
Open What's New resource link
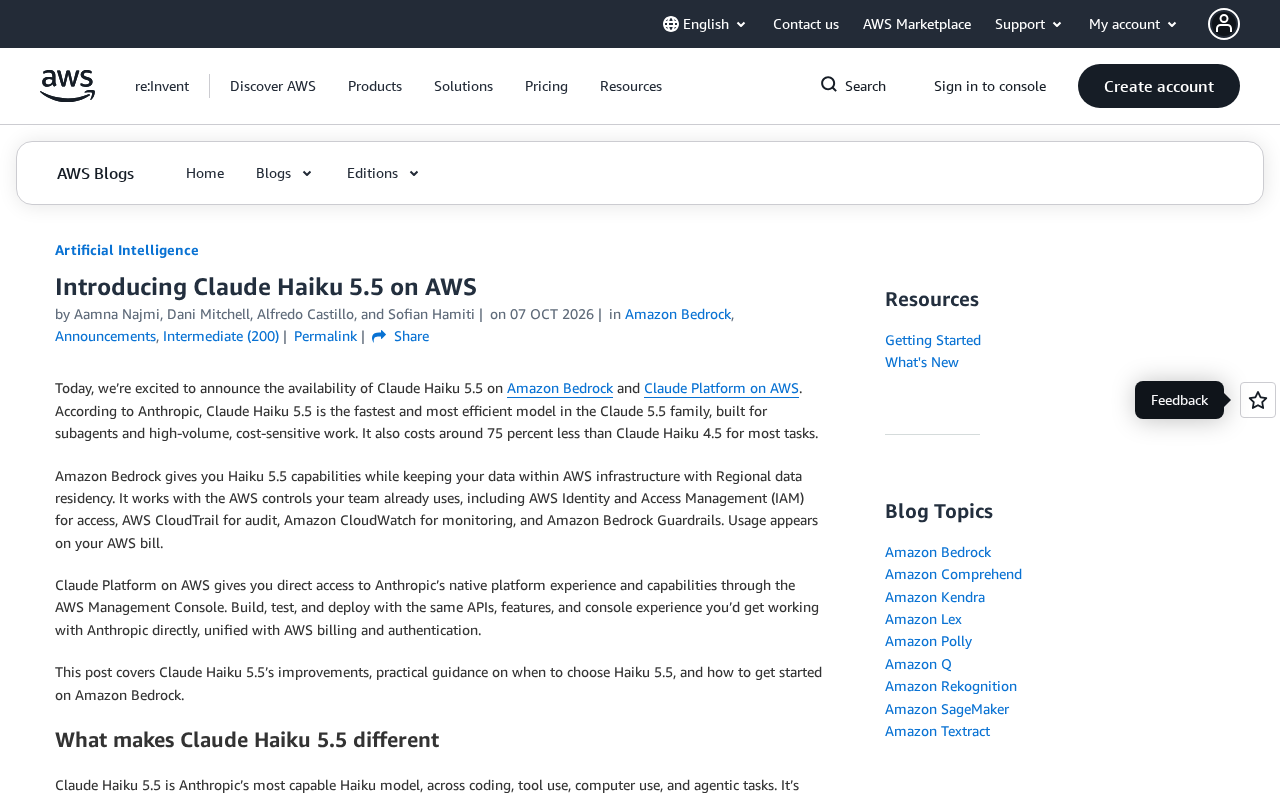click(x=922, y=362)
